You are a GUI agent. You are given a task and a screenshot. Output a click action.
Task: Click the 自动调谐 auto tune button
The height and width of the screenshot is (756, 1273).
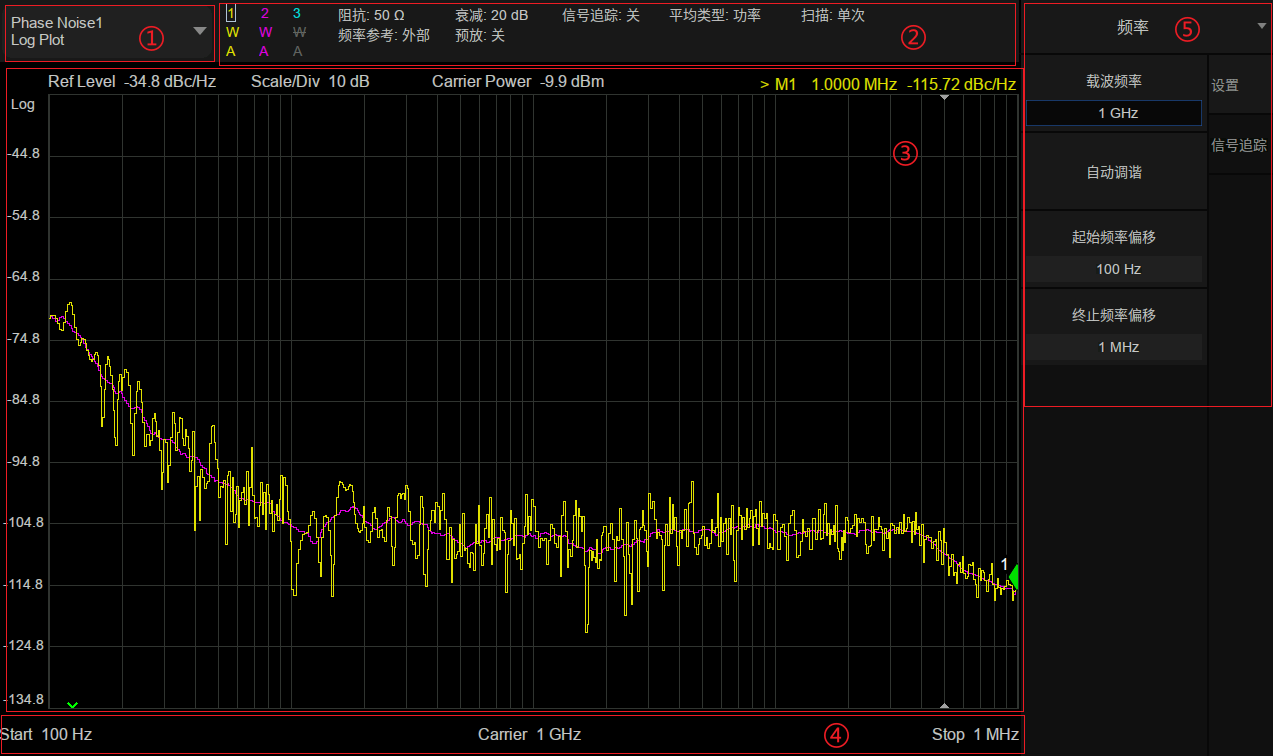(x=1115, y=172)
